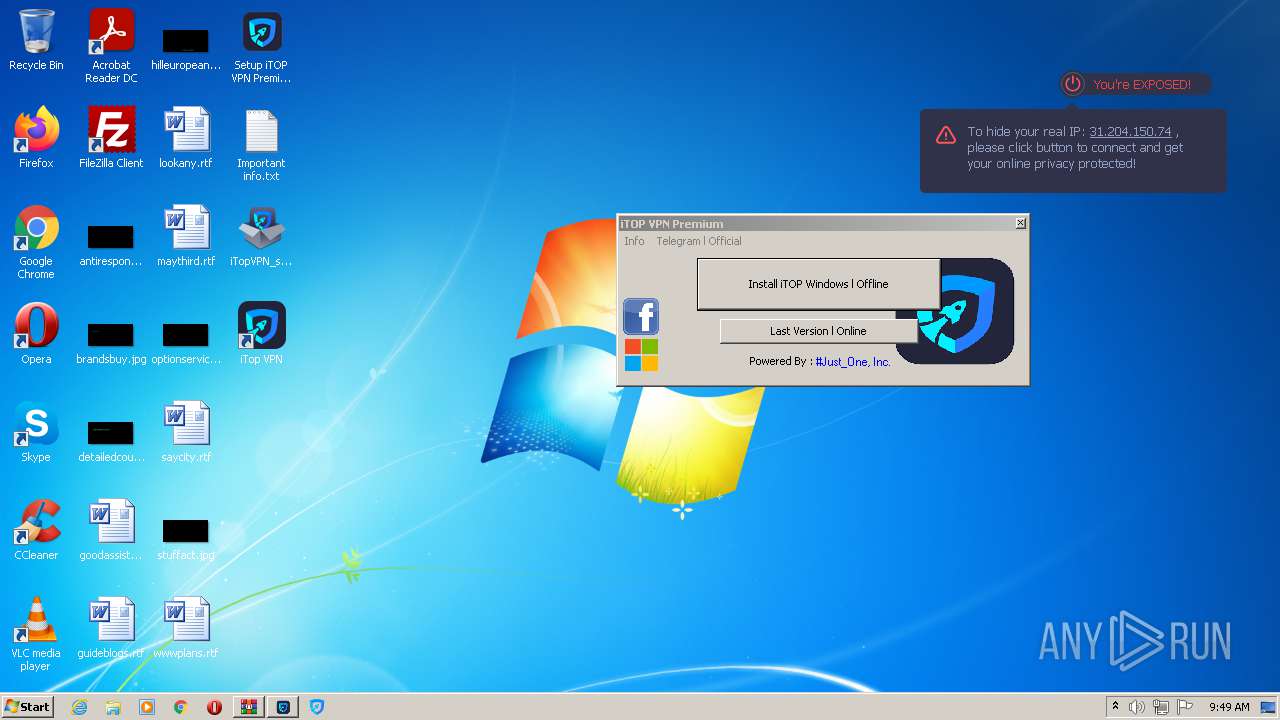Screen dimensions: 1280x720
Task: Click the red warning triangle icon
Action: point(946,135)
